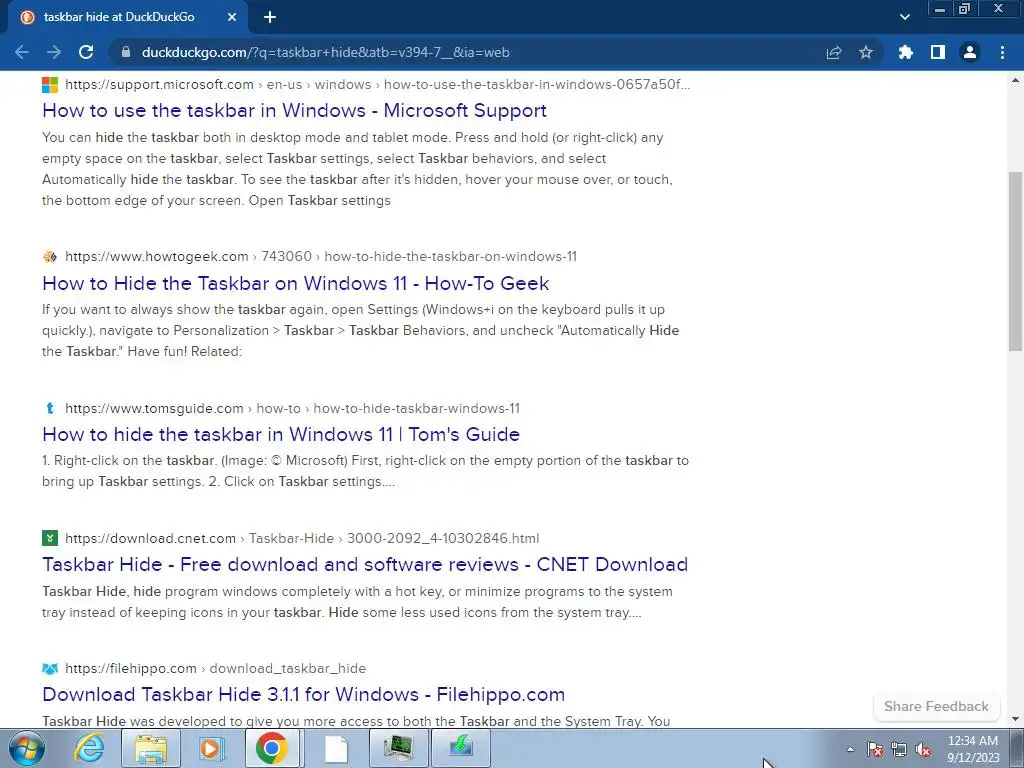This screenshot has width=1024, height=768.
Task: Open the system monitor taskbar item
Action: click(x=398, y=748)
